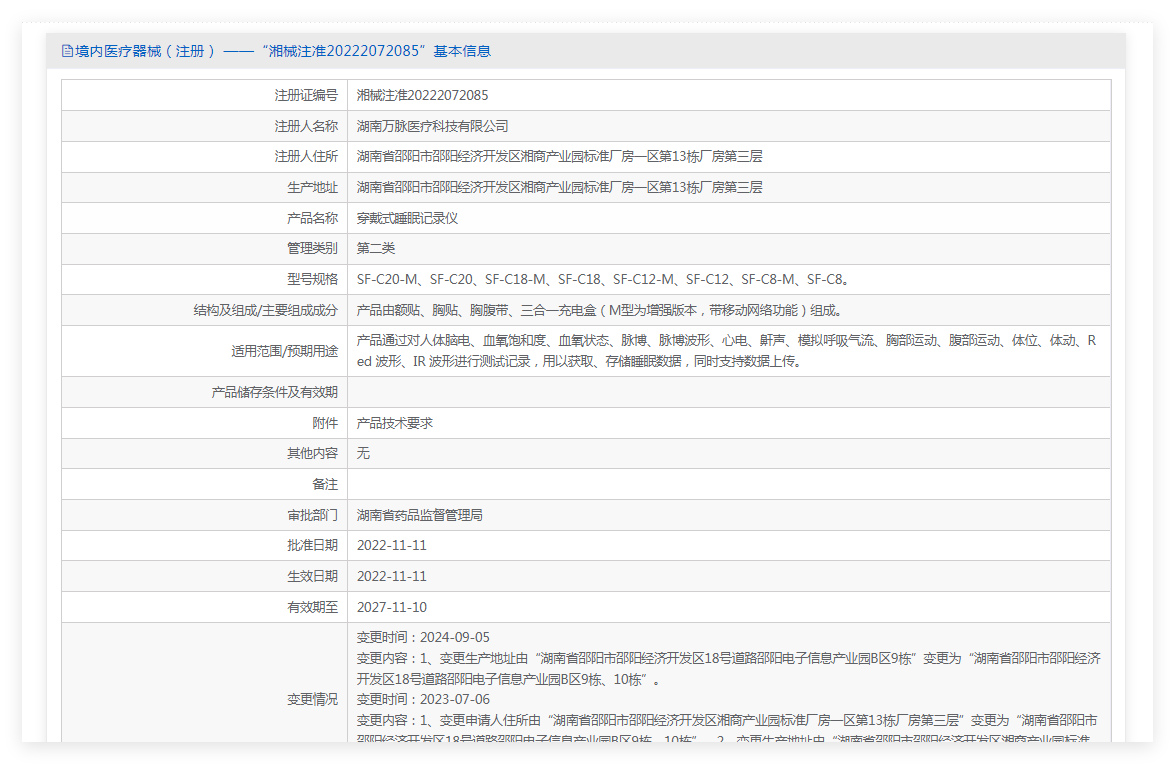Click the registrant name 湖南万脉医疗科技有限公司
The image size is (1175, 764).
(432, 126)
